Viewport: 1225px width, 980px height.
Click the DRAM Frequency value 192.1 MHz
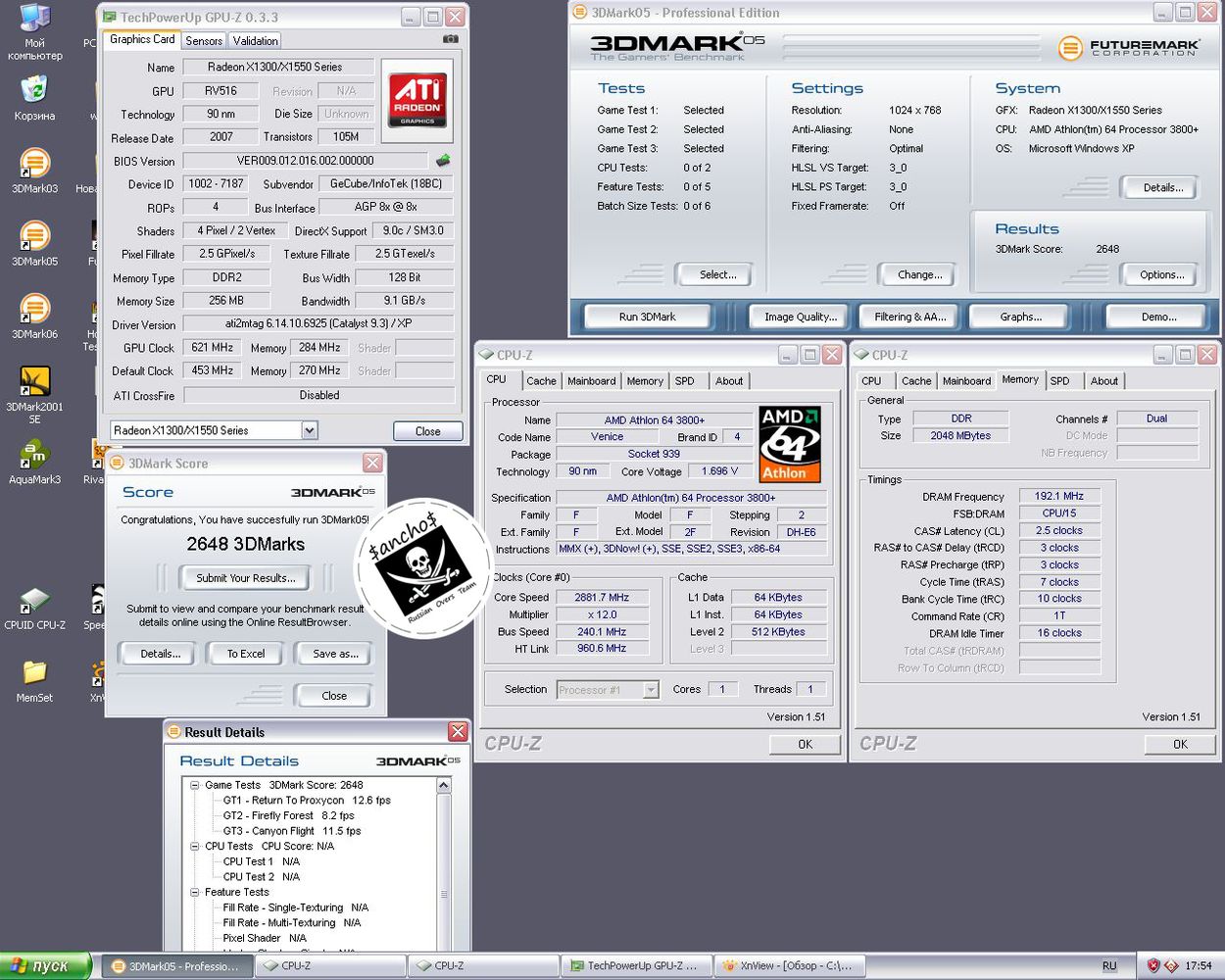[1058, 496]
